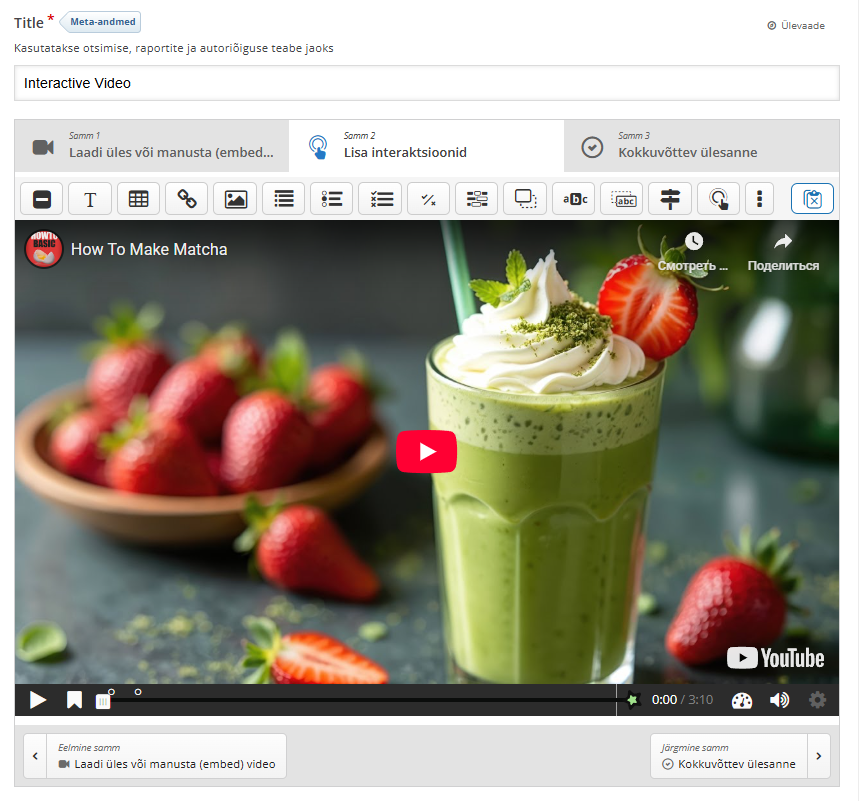The image size is (859, 801).
Task: Pick the Navigation Hotspot tool
Action: click(718, 199)
